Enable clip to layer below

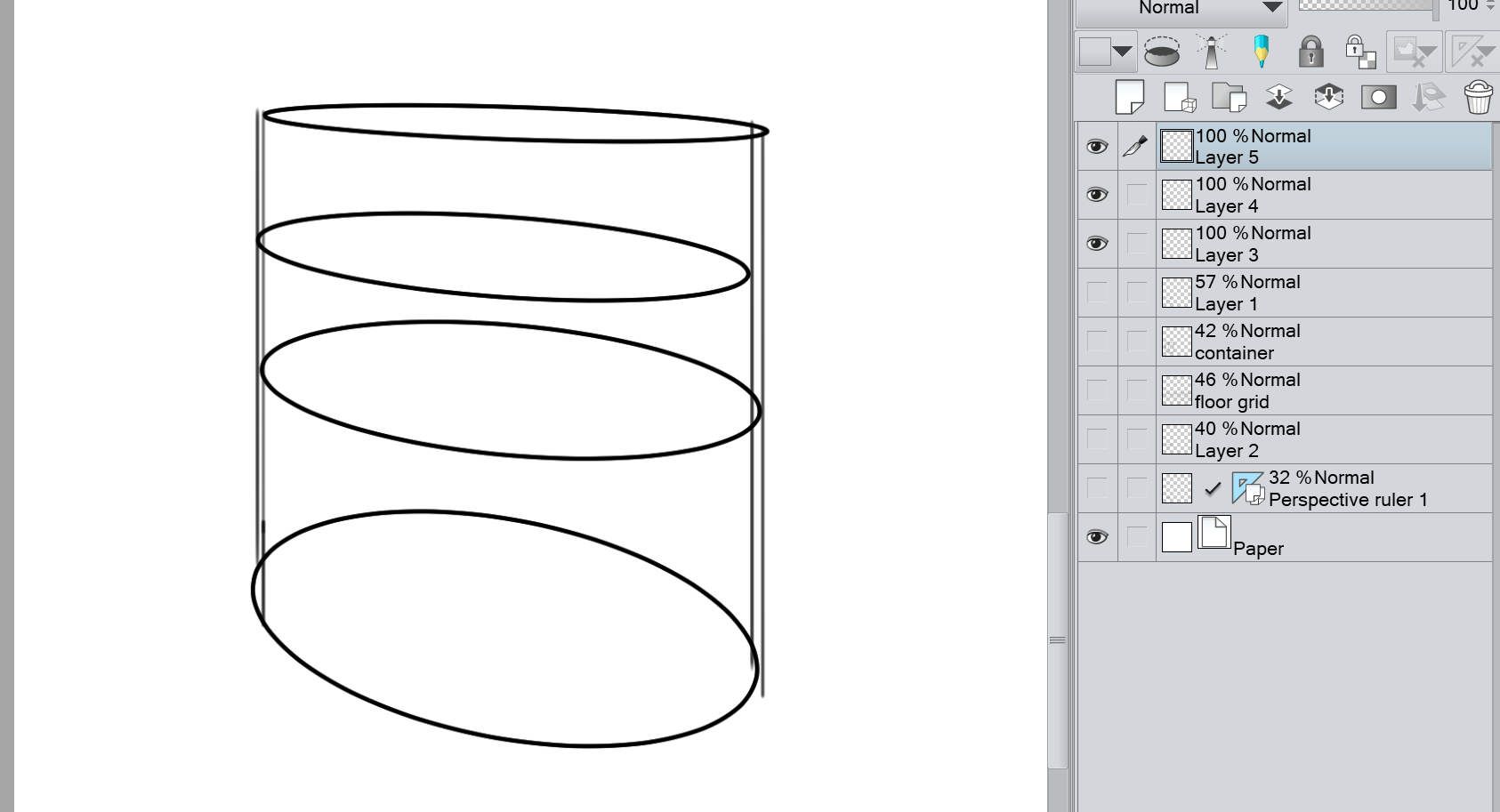[1162, 52]
